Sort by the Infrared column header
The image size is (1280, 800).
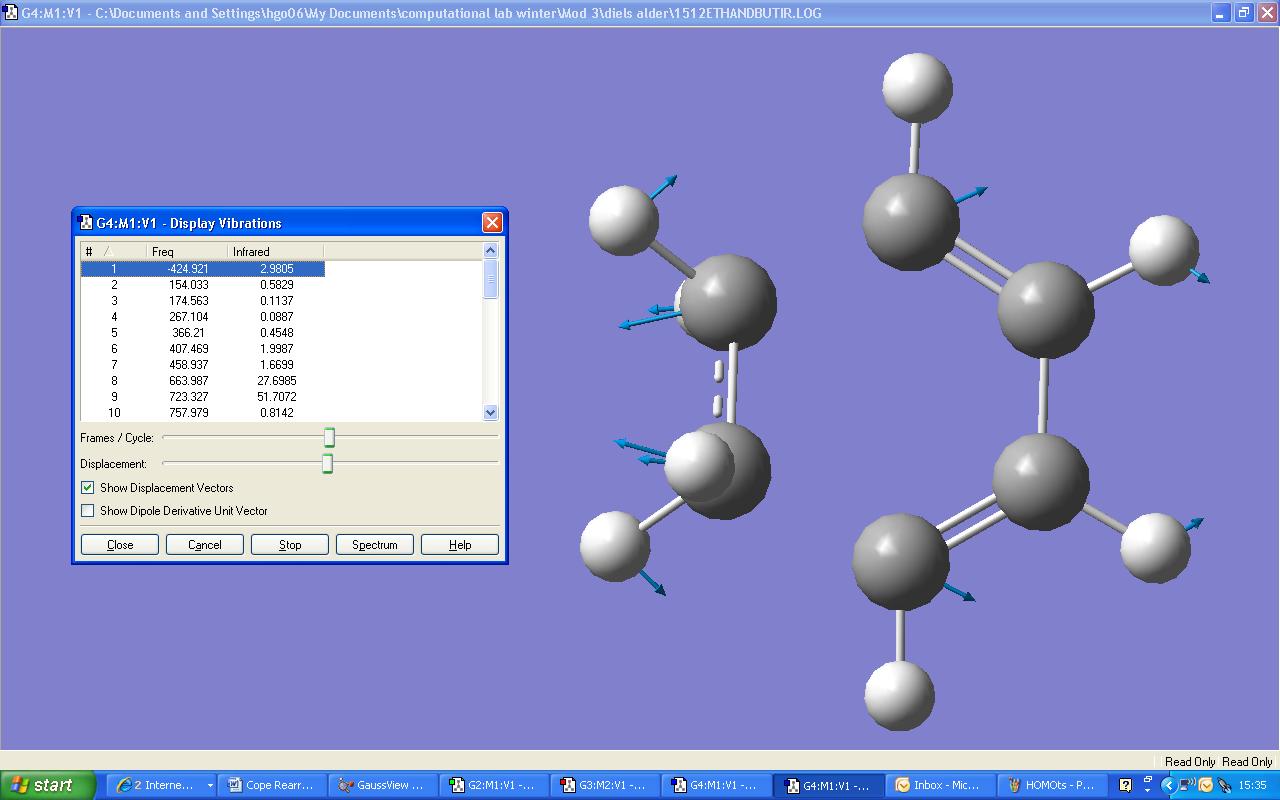coord(274,252)
